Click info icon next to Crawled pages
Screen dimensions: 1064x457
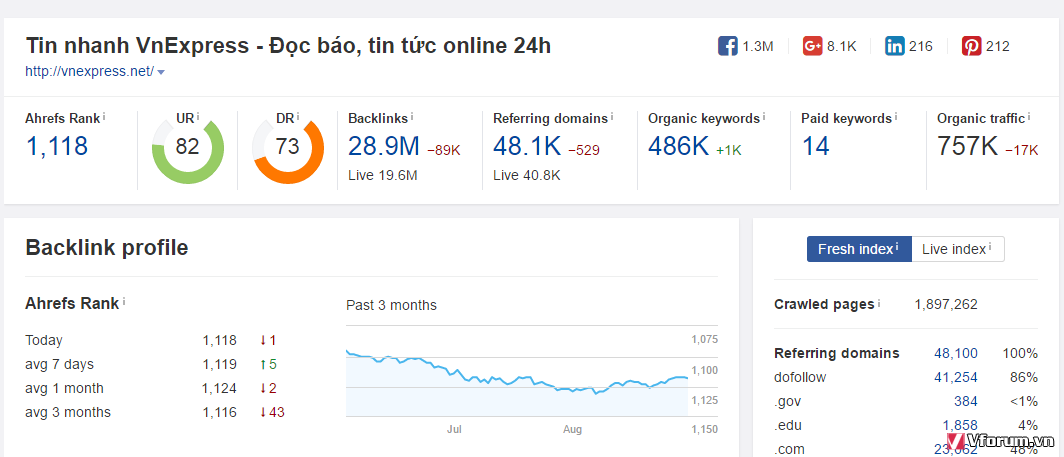[x=879, y=303]
